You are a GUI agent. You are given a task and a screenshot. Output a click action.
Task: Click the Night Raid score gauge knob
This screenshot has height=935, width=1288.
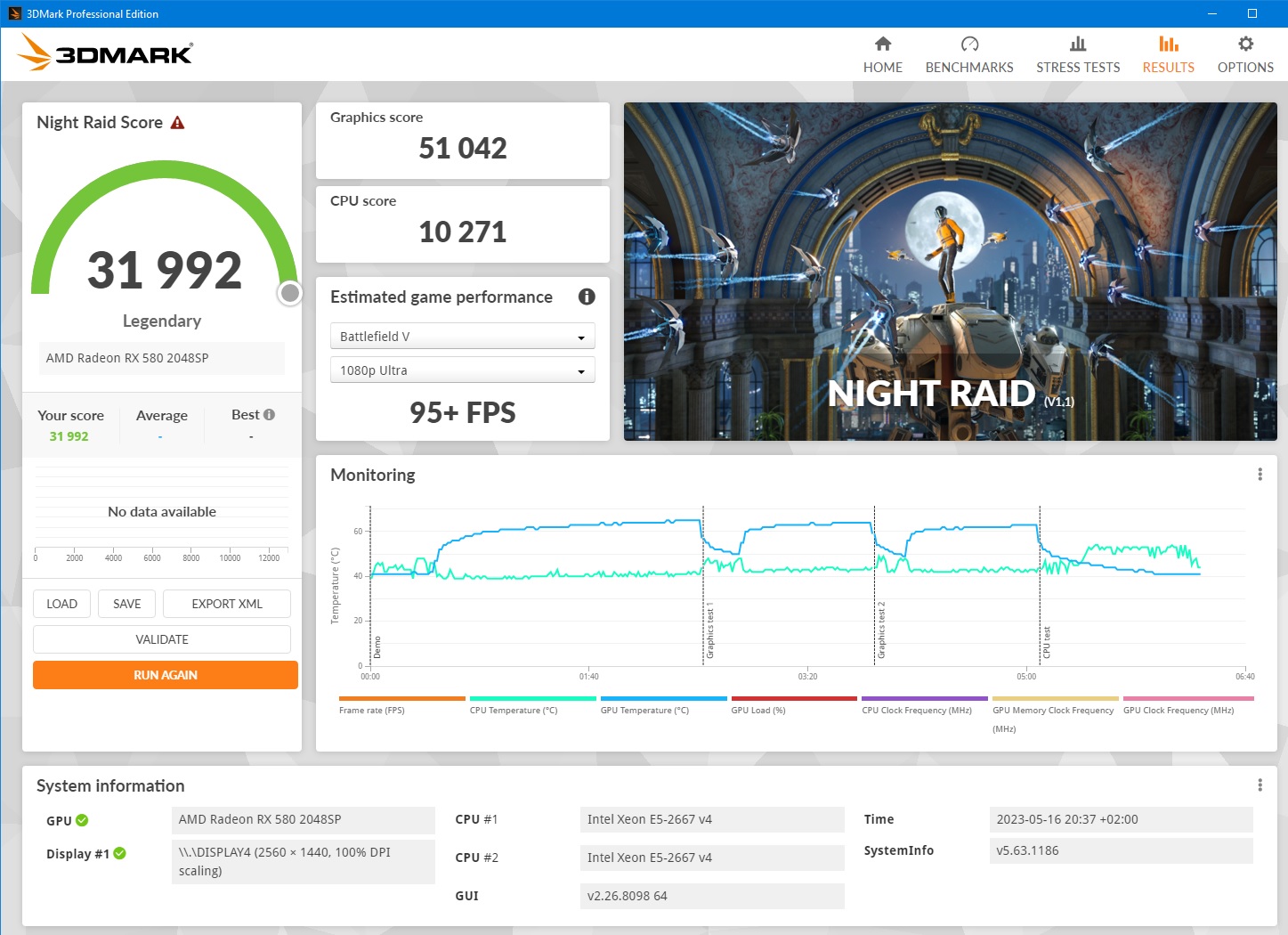290,293
